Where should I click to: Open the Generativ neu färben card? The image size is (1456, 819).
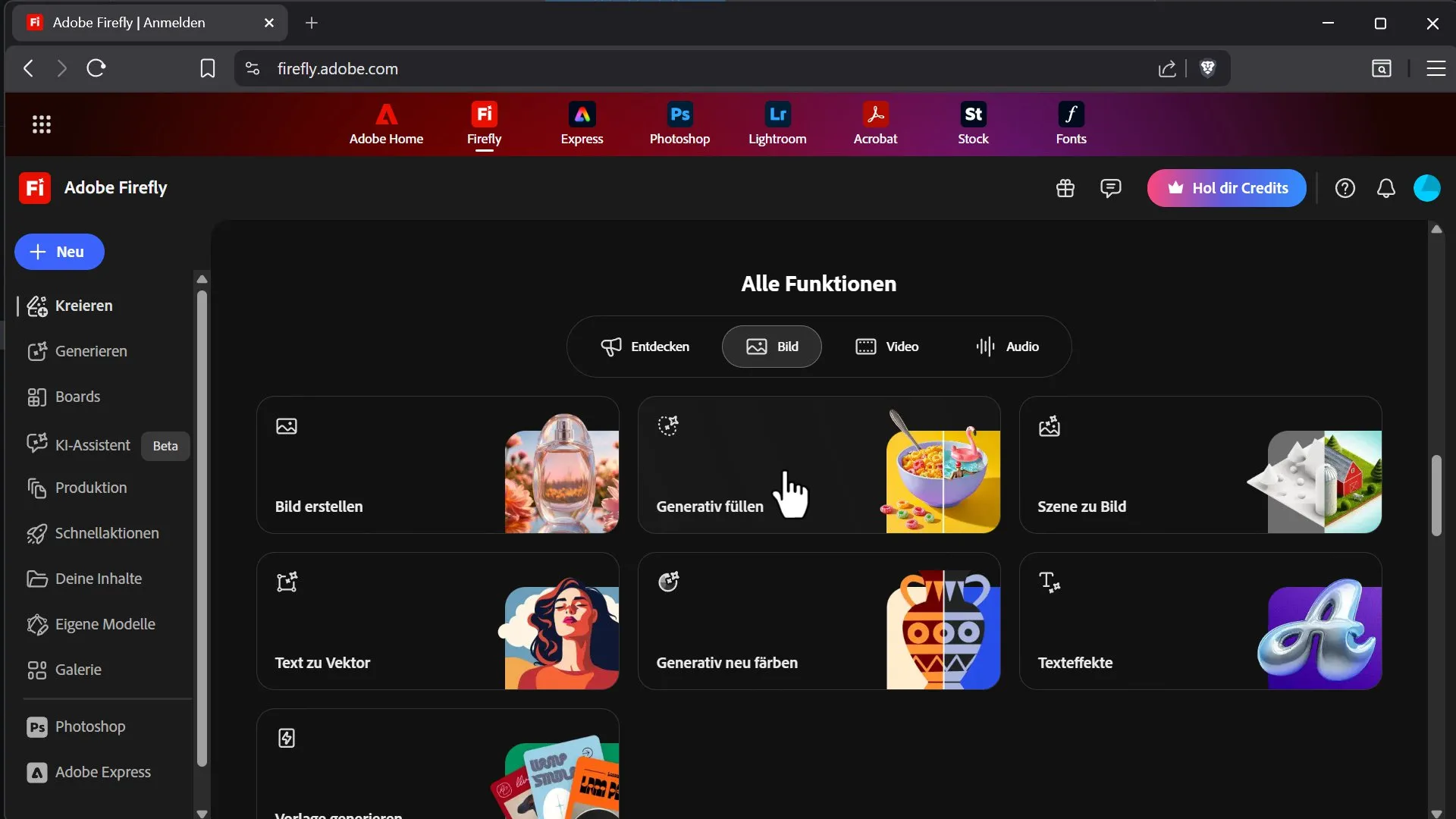point(819,621)
